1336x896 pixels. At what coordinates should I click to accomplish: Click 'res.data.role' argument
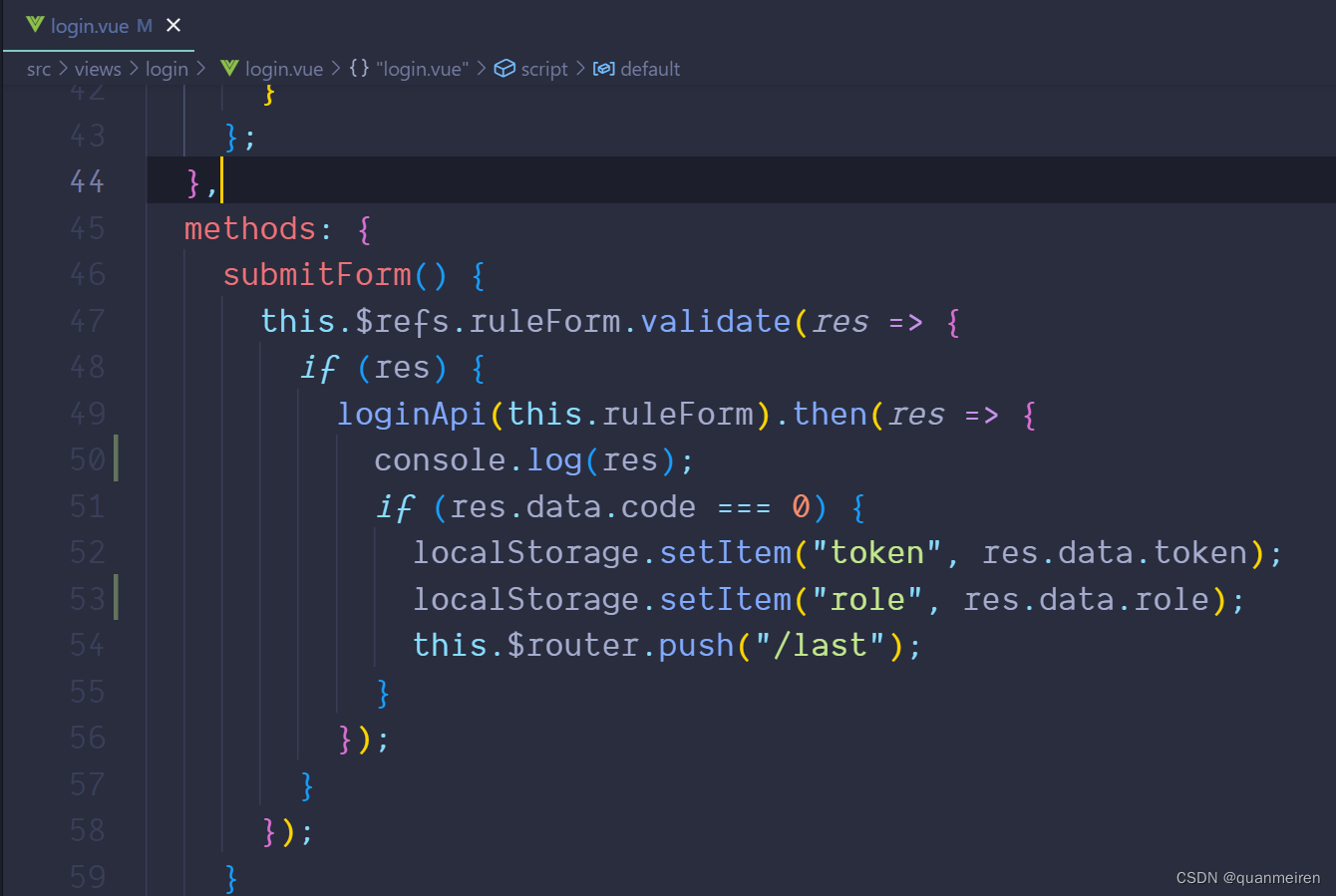point(1086,599)
